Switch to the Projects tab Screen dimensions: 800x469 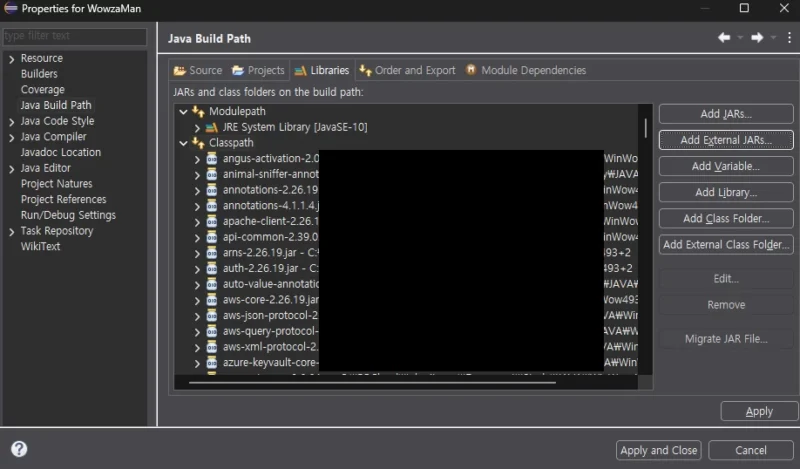258,70
